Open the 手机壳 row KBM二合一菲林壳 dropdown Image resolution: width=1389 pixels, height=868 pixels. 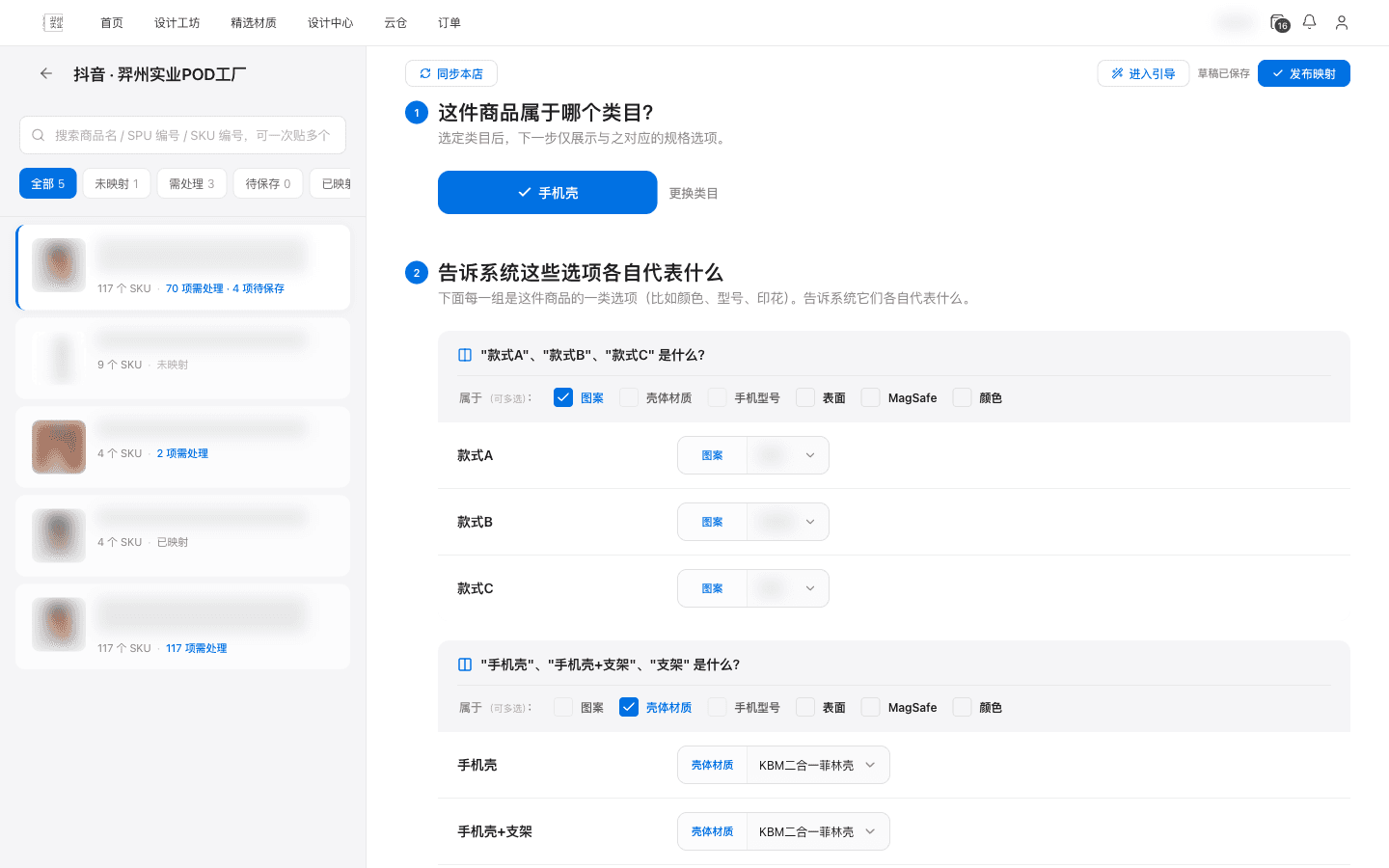(818, 765)
